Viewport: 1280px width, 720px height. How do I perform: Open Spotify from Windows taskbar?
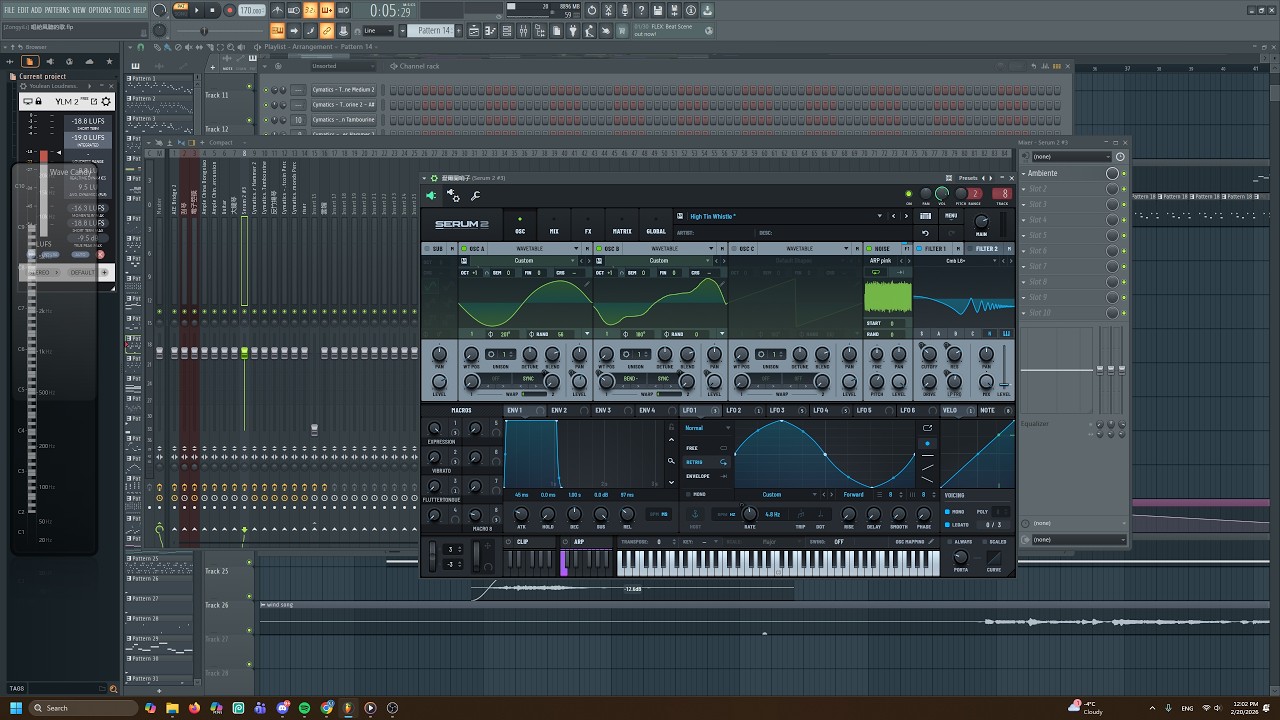click(x=304, y=708)
